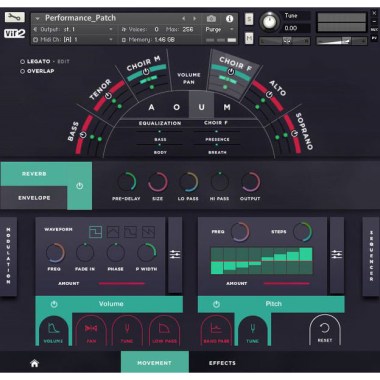
Task: Enable the Legato option
Action: click(22, 61)
